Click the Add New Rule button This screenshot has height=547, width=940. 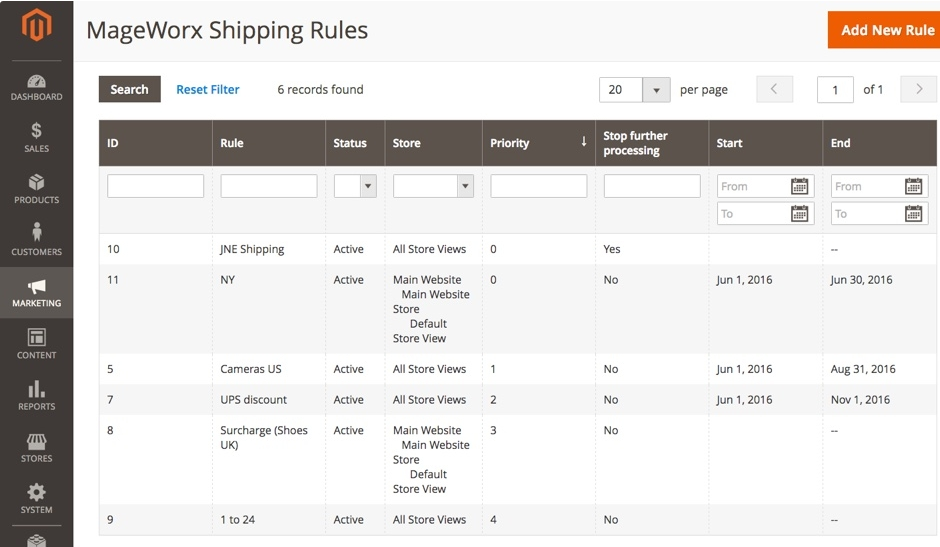(x=886, y=30)
